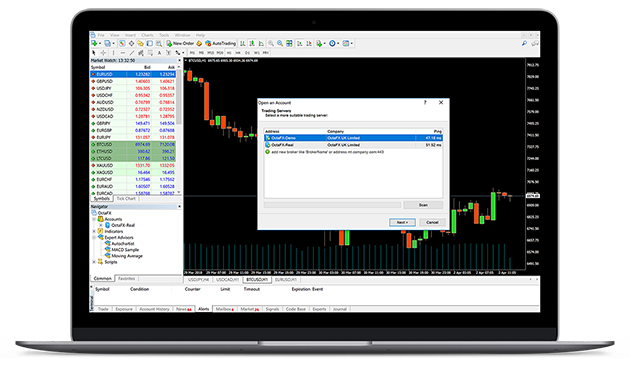Select the Vertical Line drawing tool
Viewport: 630px width, 379px height.
[113, 53]
